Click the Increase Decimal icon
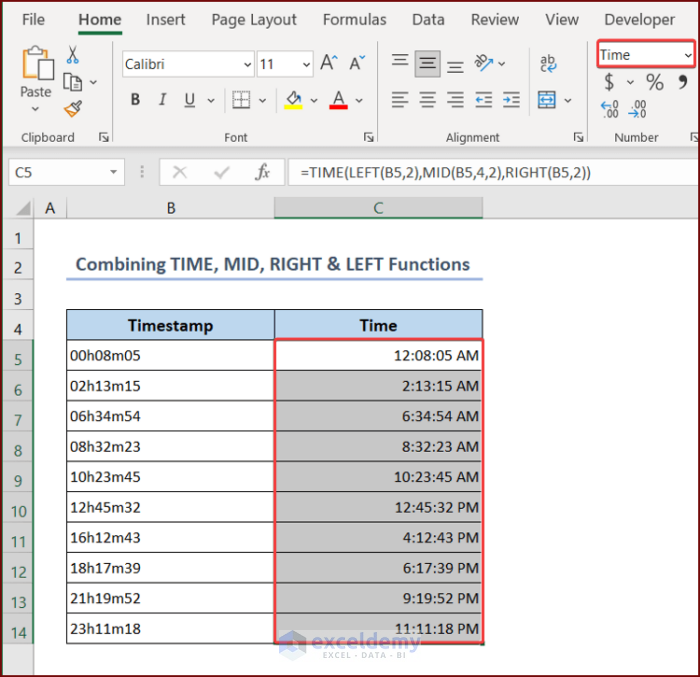Viewport: 700px width, 677px height. pos(609,108)
